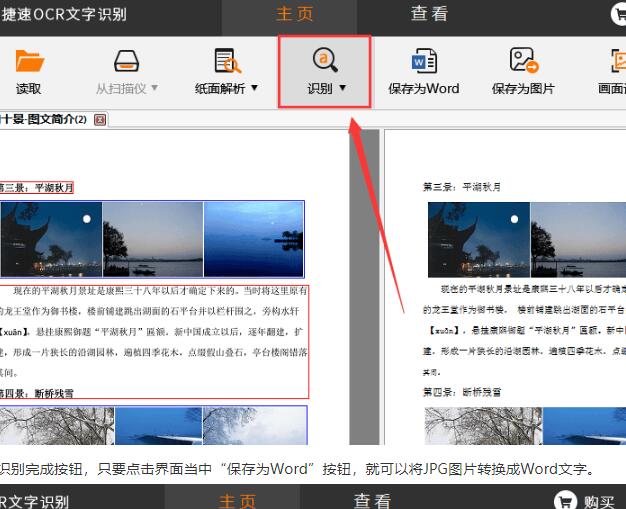Expand the 识别 dropdown arrow
Viewport: 626px width, 509px height.
click(343, 88)
